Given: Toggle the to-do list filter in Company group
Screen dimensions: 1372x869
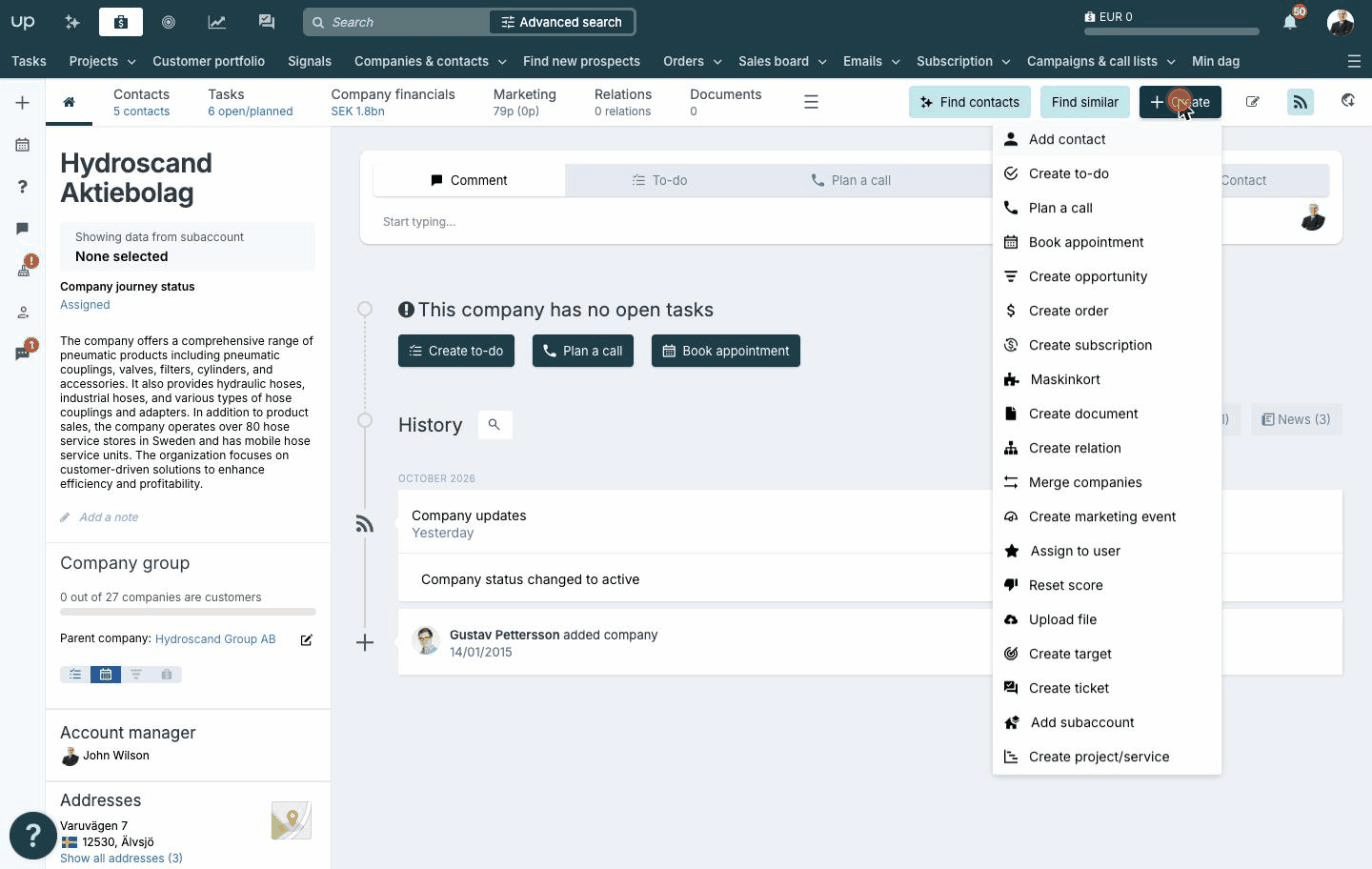Looking at the screenshot, I should coord(75,675).
